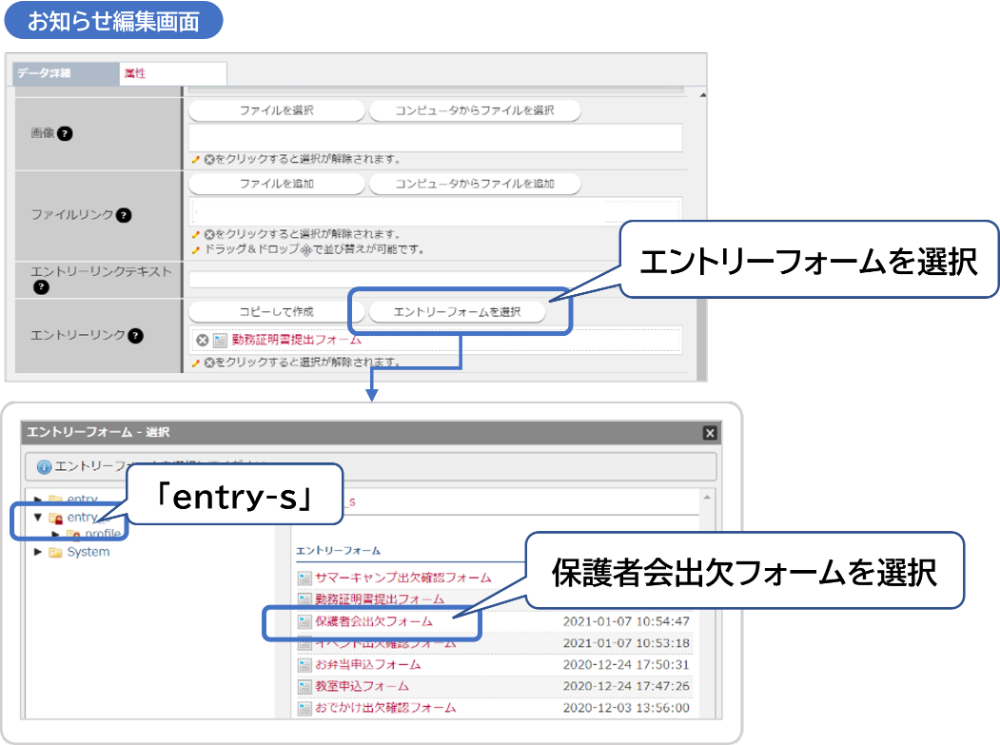
Task: Select the System folder in tree
Action: click(88, 552)
